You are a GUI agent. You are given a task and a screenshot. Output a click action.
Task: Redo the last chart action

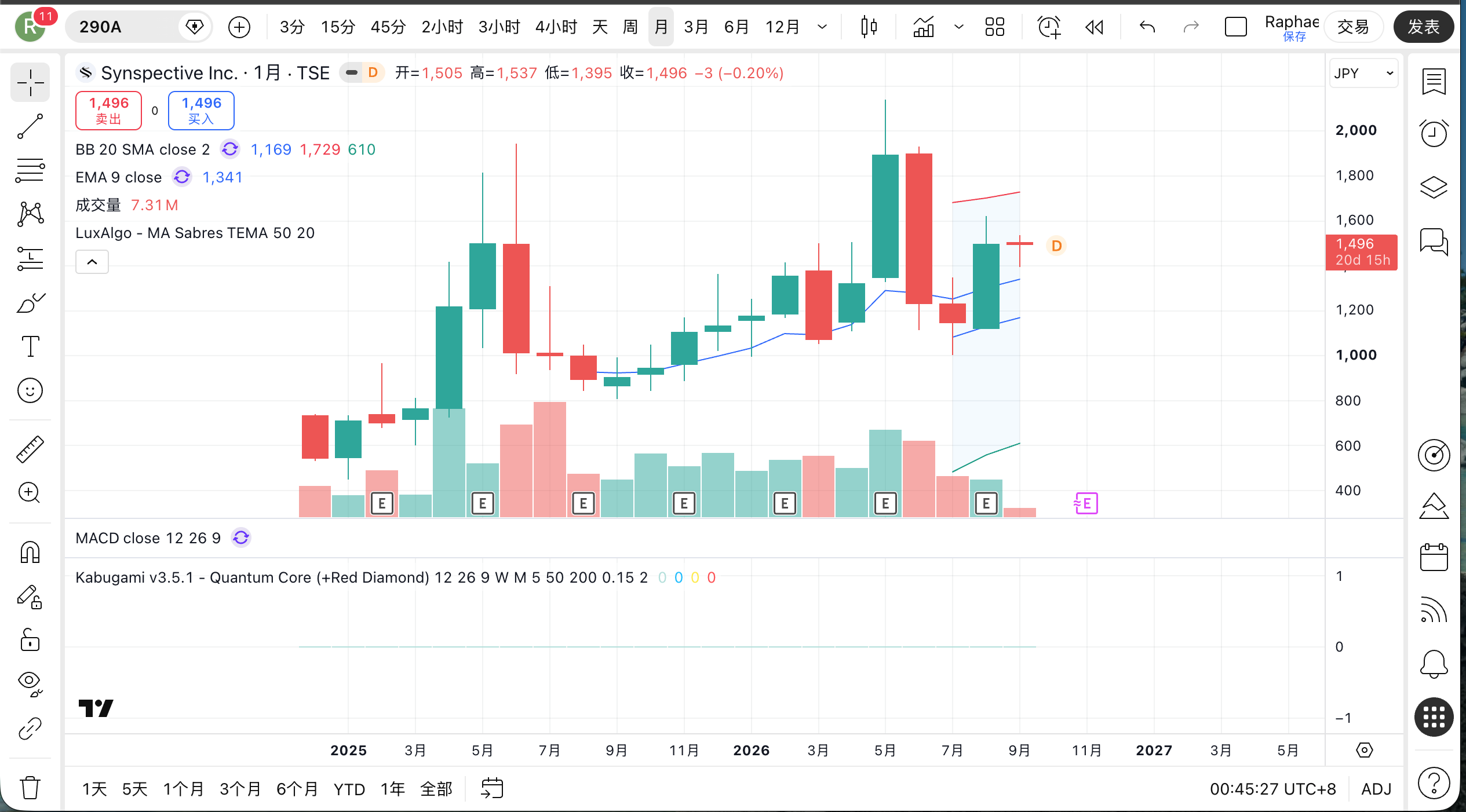[x=1191, y=27]
